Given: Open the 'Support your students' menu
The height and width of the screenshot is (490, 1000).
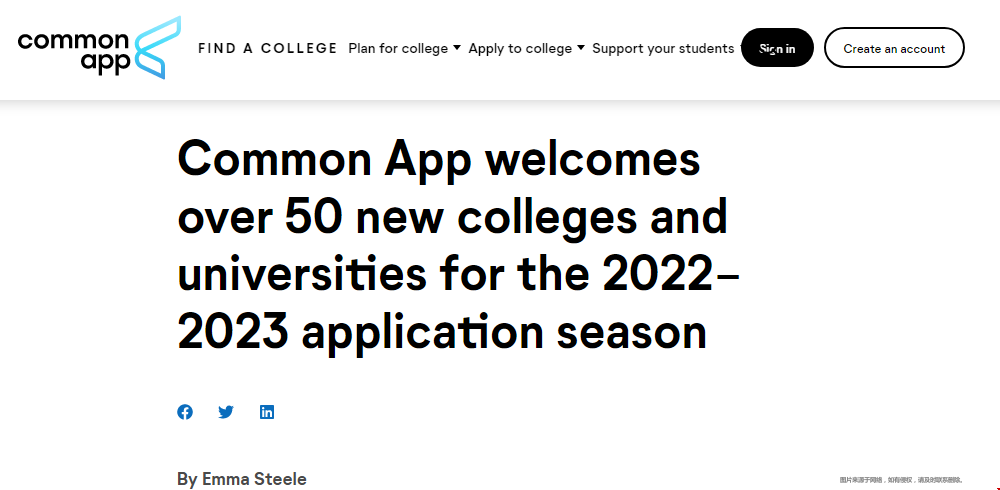Looking at the screenshot, I should pyautogui.click(x=663, y=48).
